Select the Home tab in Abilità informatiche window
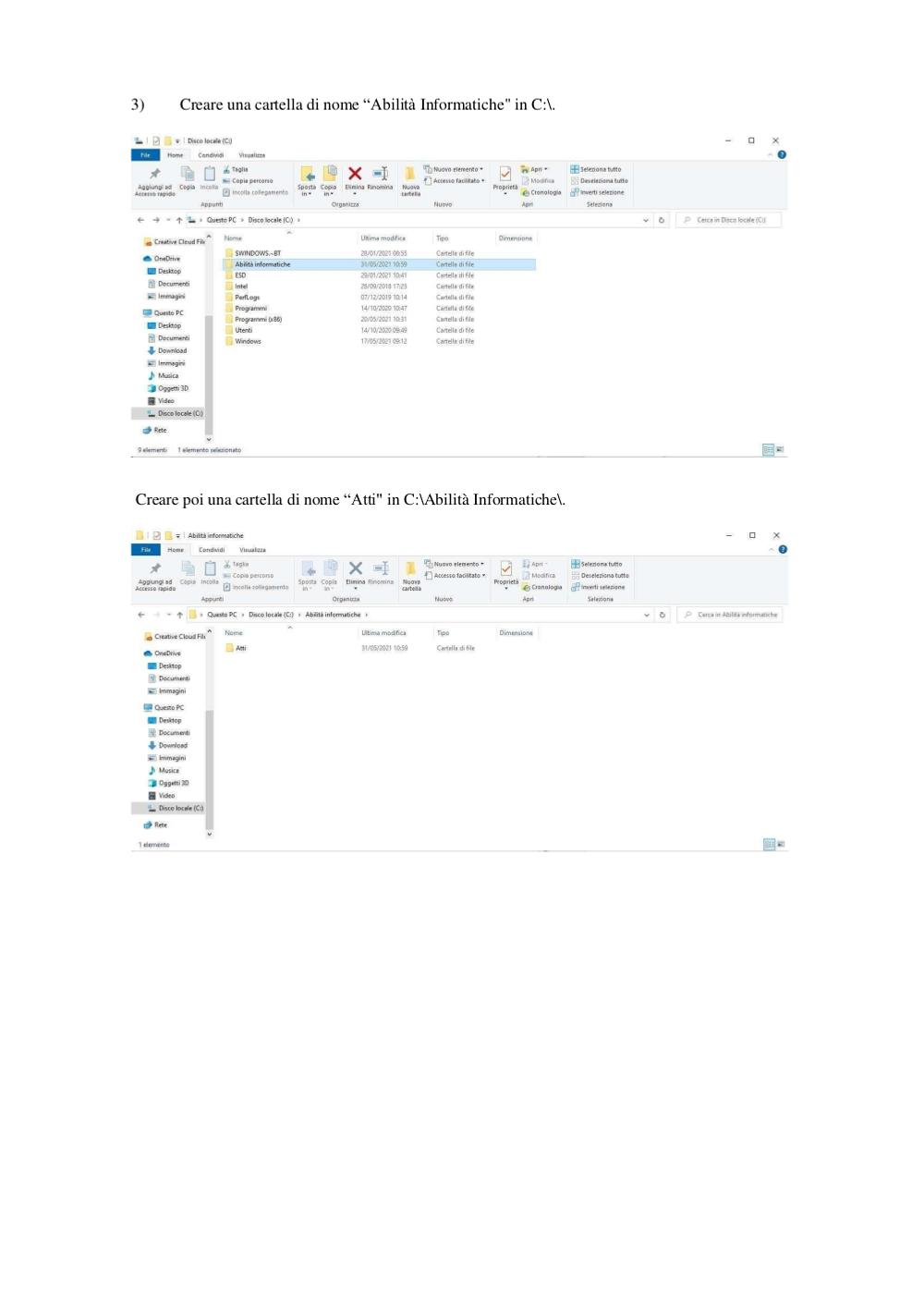 pos(176,550)
